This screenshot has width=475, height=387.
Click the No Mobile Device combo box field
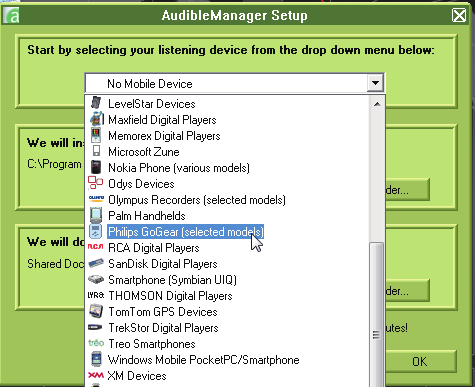point(235,83)
